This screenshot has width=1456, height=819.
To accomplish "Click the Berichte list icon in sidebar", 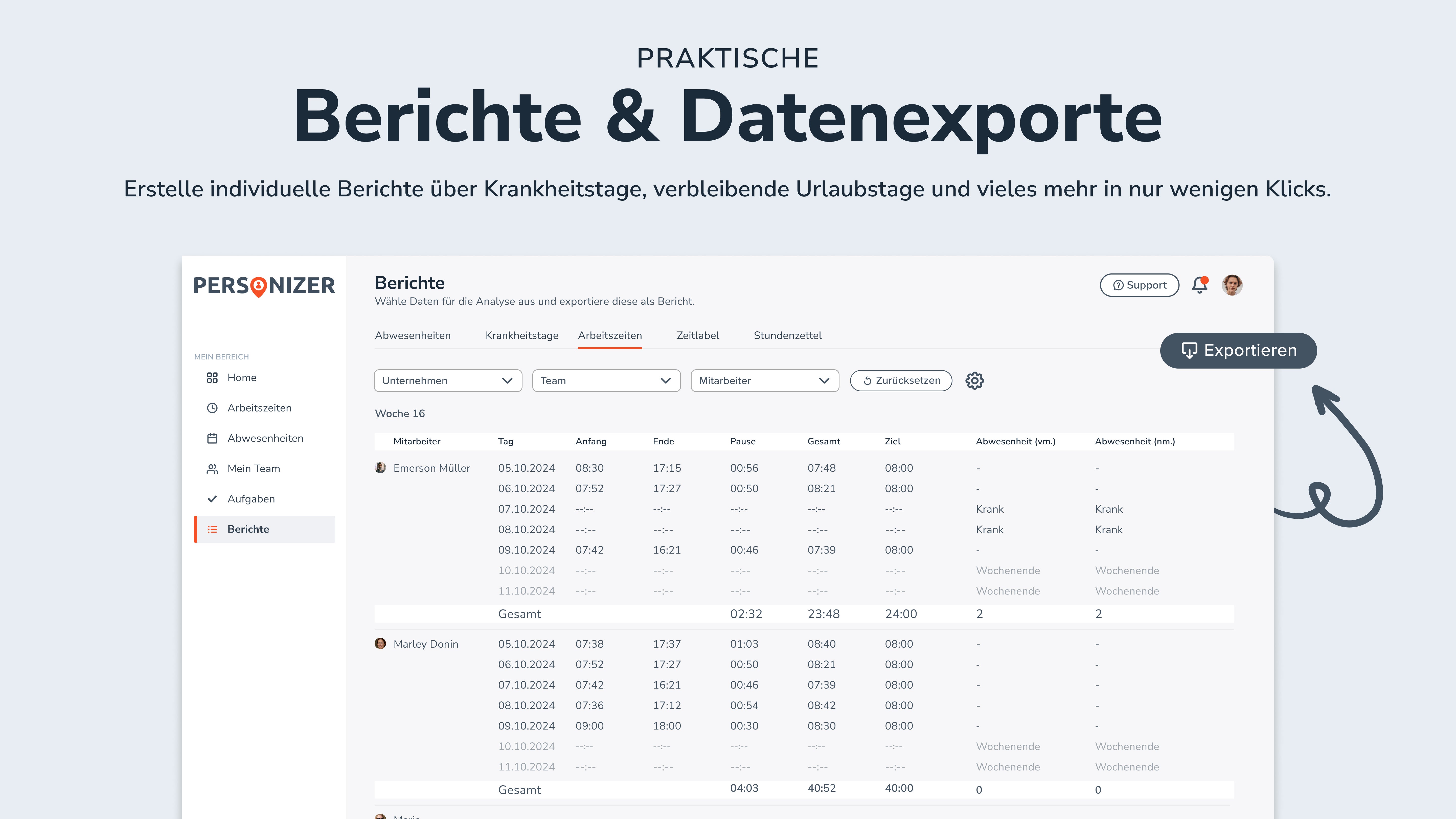I will click(x=212, y=530).
